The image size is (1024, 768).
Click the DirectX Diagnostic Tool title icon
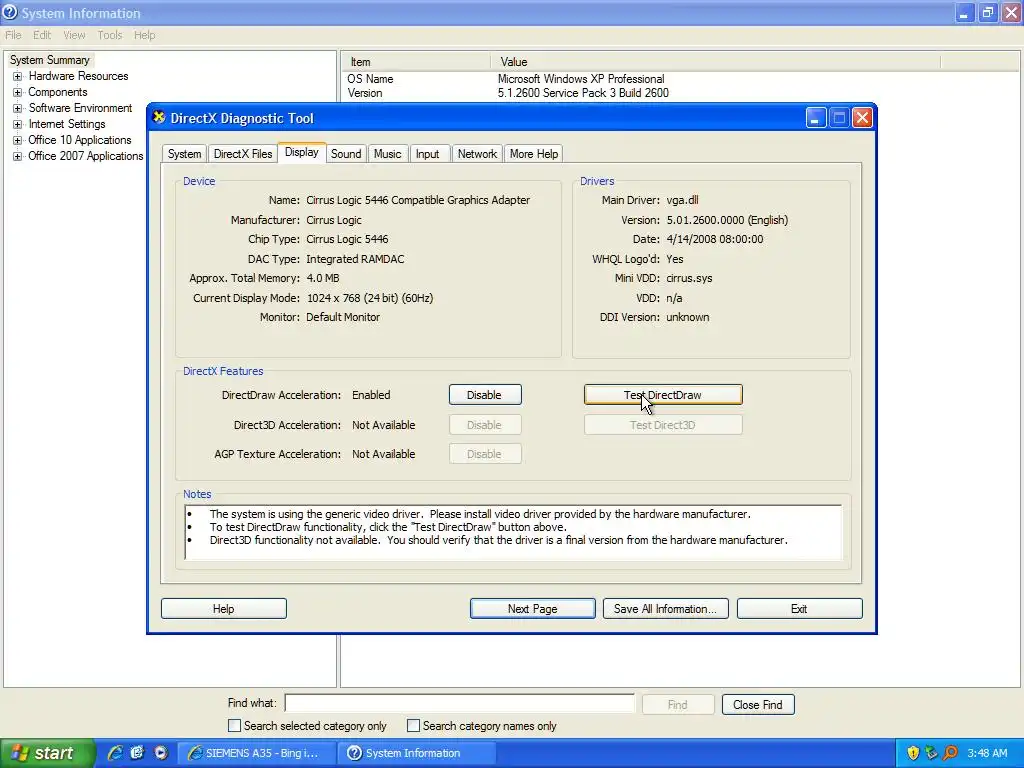[159, 118]
